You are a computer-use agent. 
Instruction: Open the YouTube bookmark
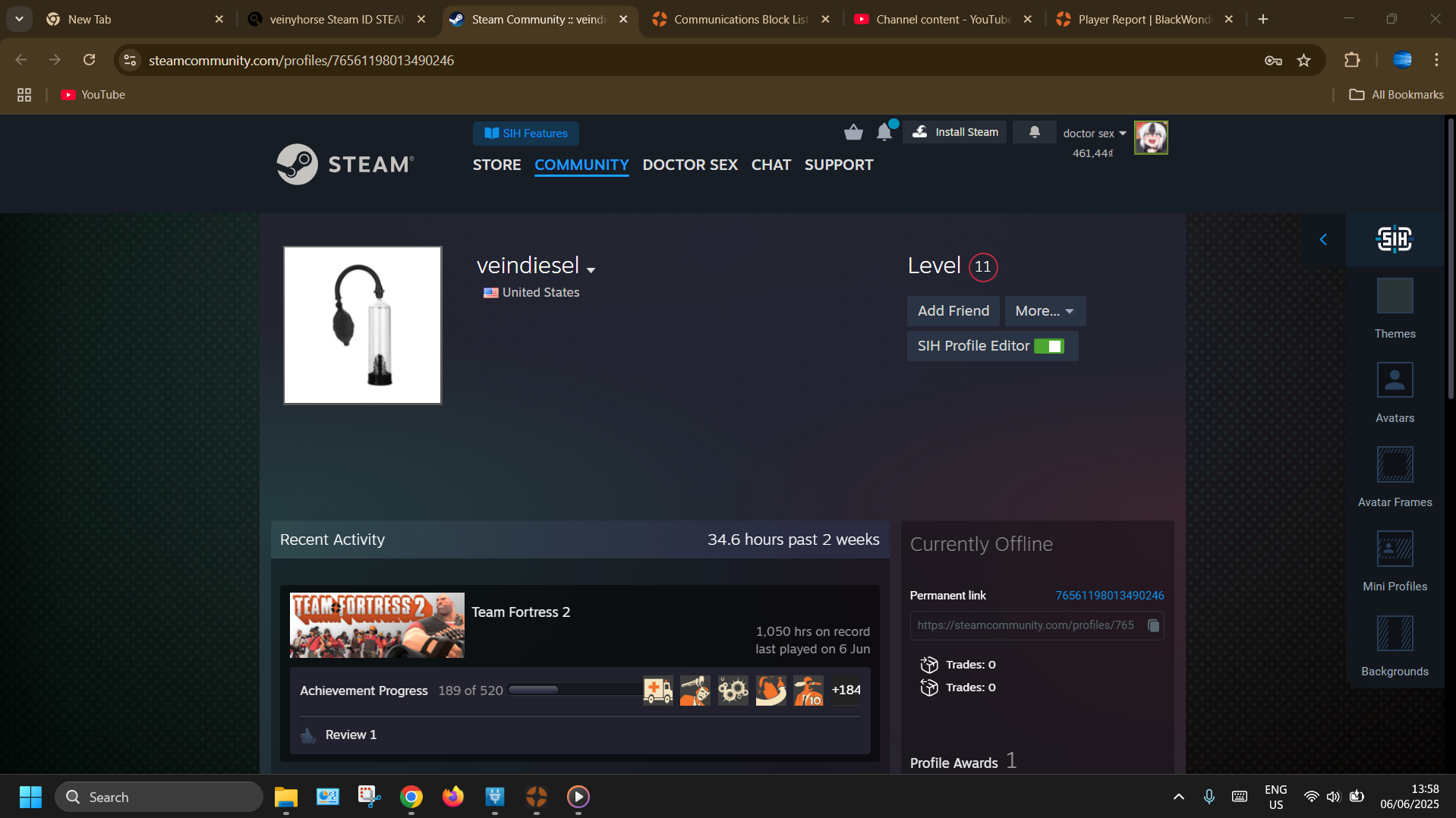(x=93, y=95)
